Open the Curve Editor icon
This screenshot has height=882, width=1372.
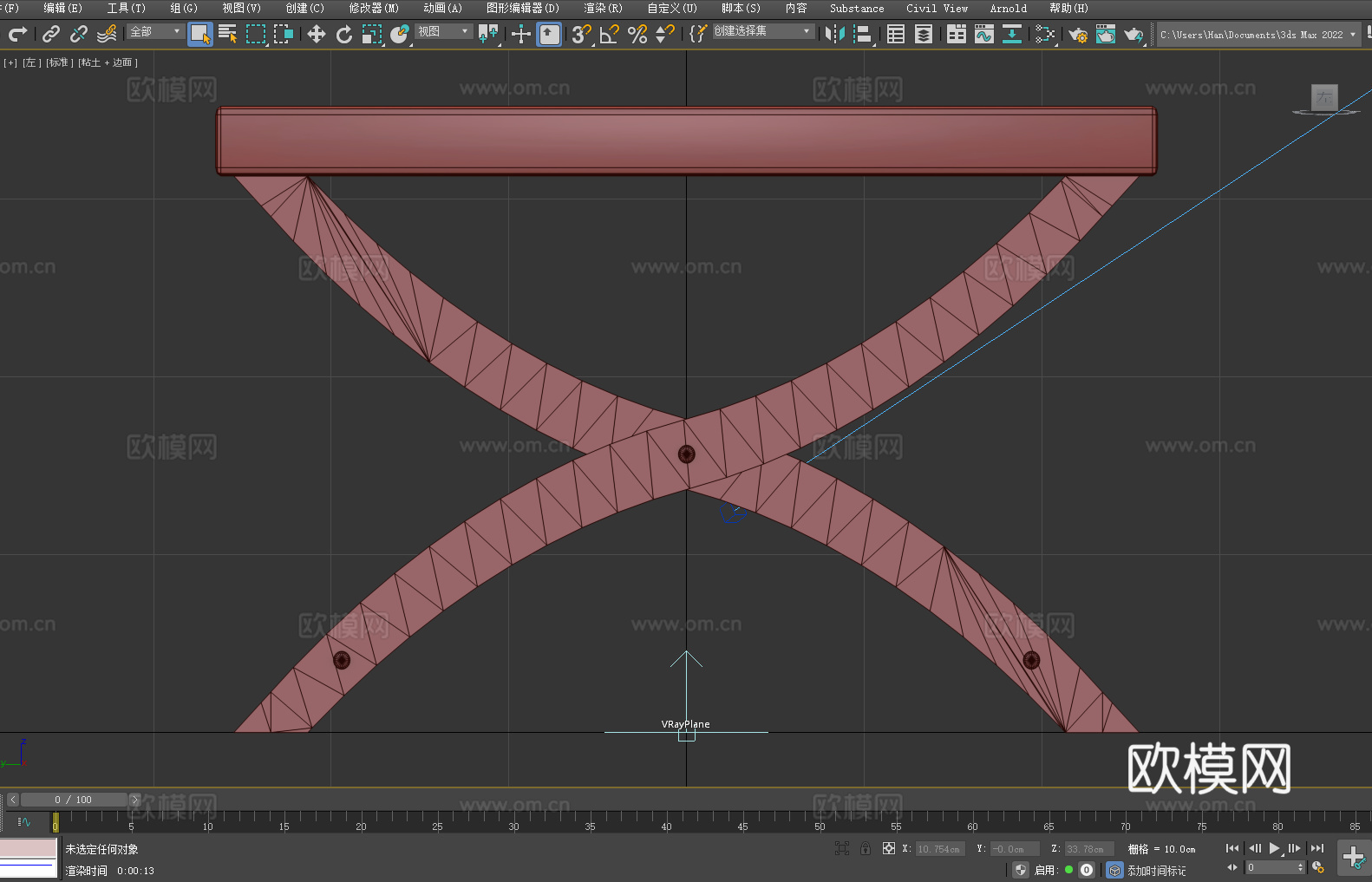click(984, 34)
